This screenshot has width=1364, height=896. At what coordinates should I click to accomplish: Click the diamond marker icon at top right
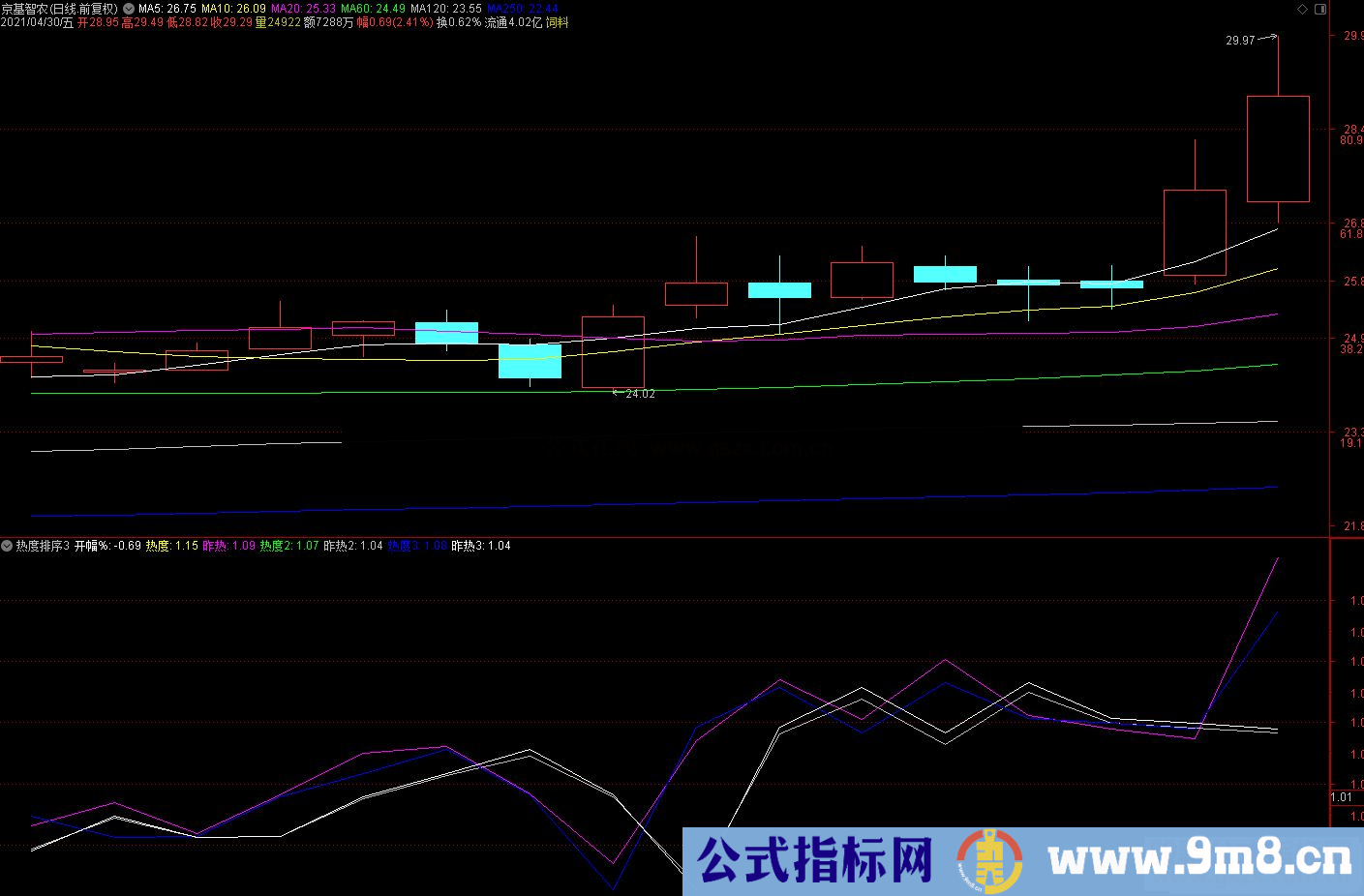point(1302,9)
